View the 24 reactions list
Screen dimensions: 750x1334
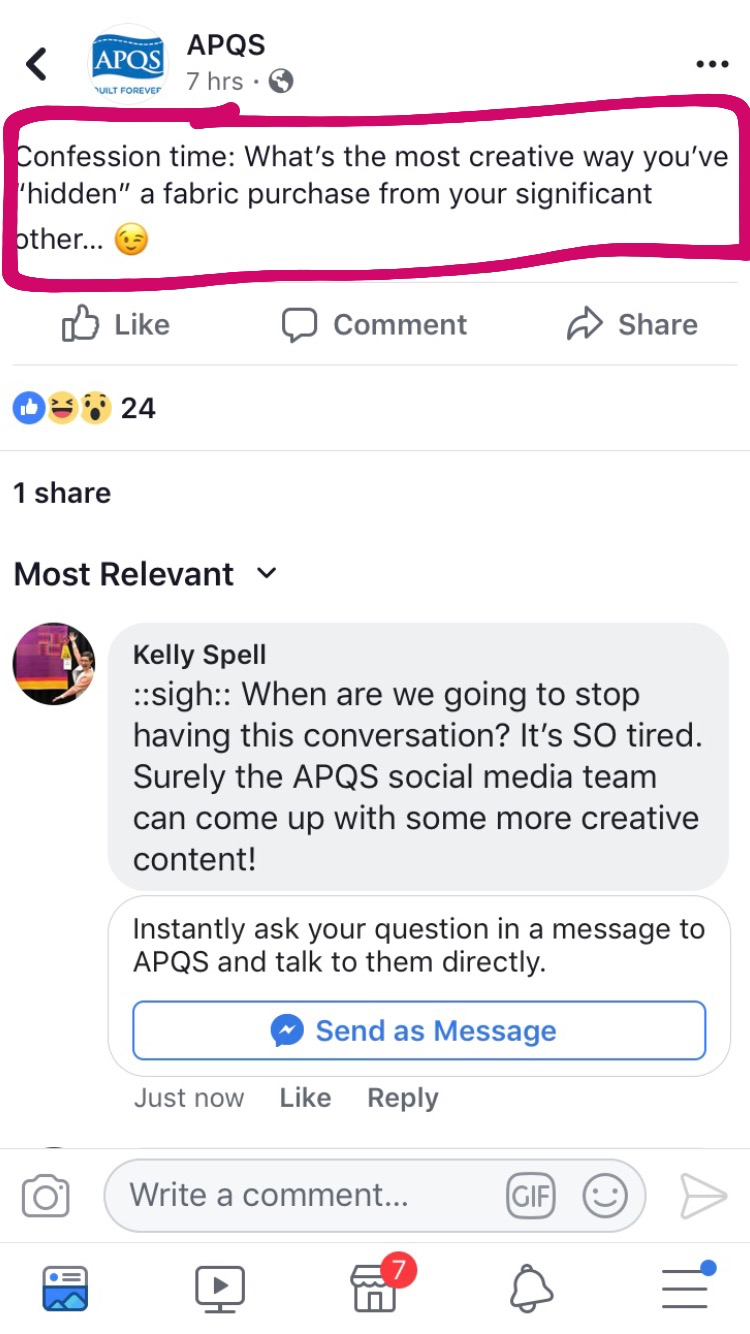coord(84,408)
